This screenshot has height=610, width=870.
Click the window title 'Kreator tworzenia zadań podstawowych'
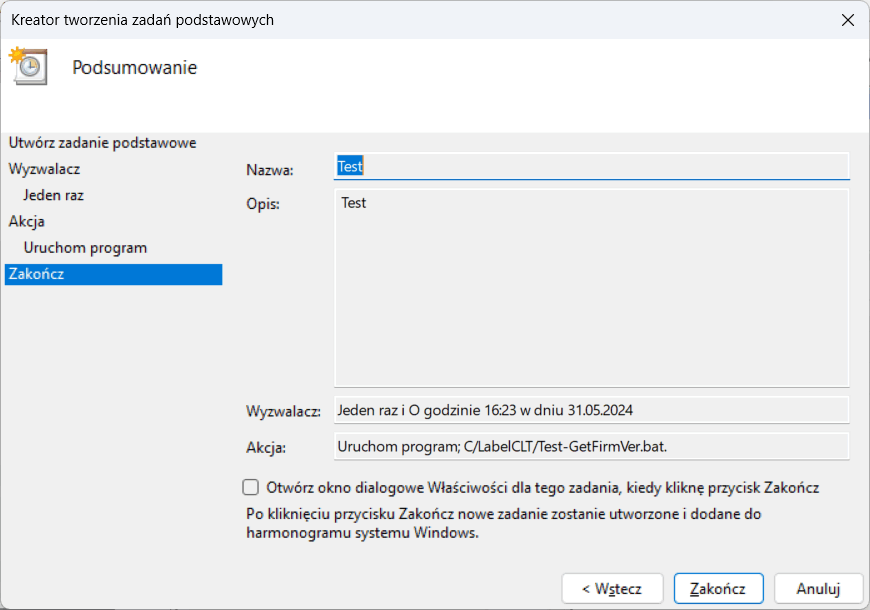coord(142,20)
